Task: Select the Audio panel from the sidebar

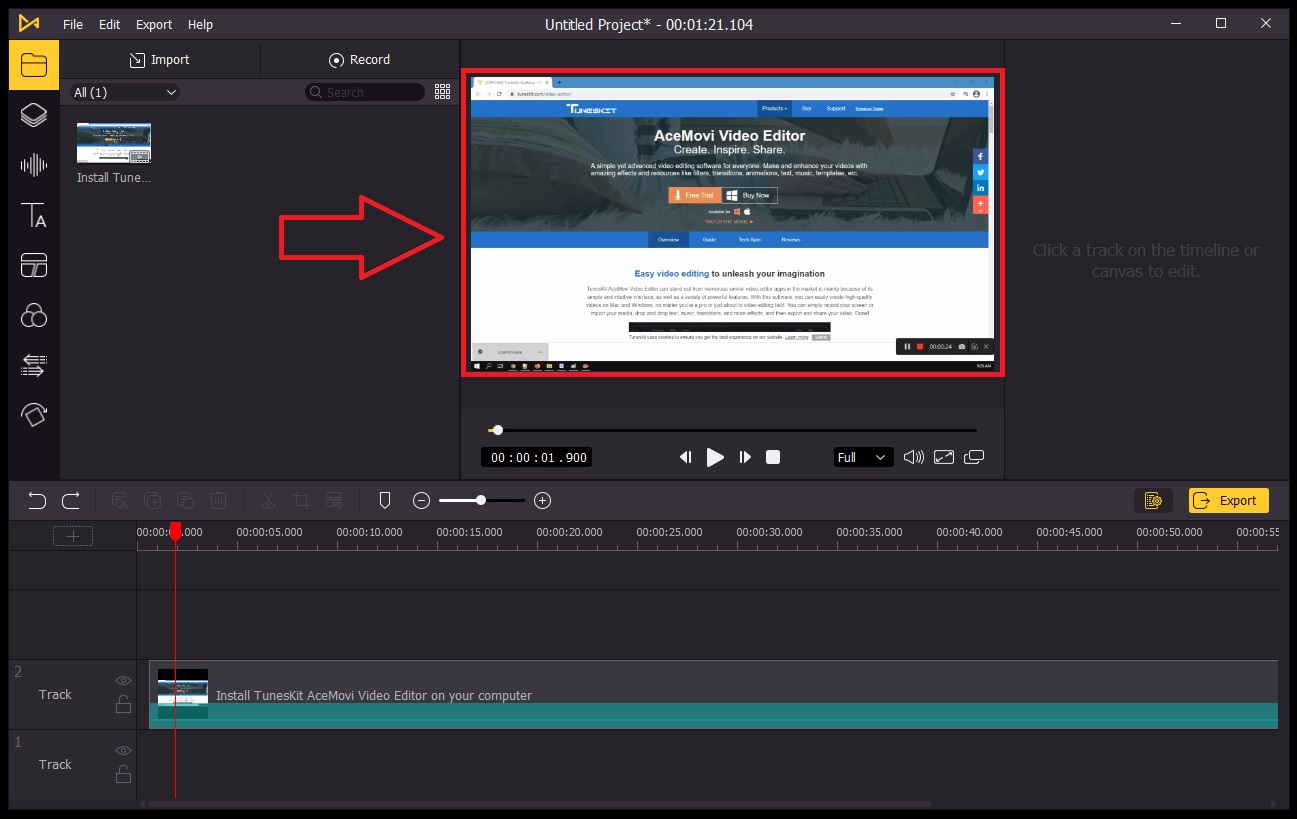Action: point(33,165)
